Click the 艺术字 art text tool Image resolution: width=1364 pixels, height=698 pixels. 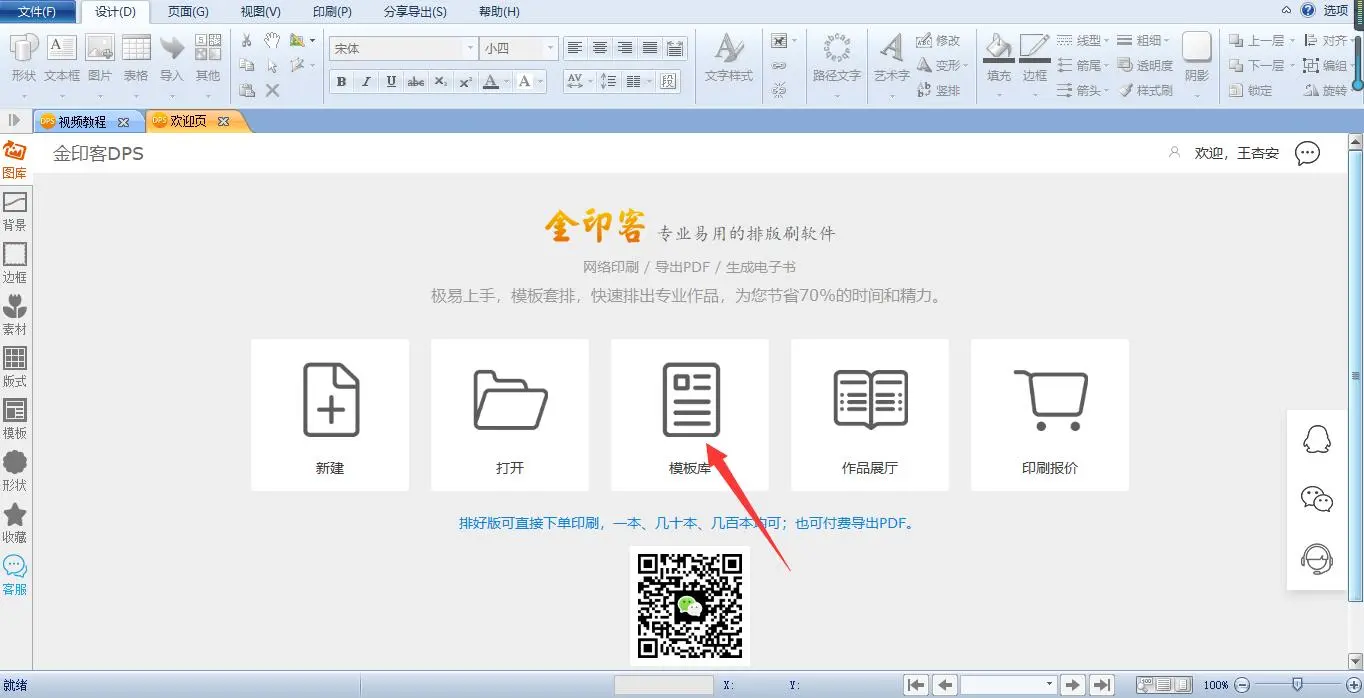pyautogui.click(x=891, y=58)
